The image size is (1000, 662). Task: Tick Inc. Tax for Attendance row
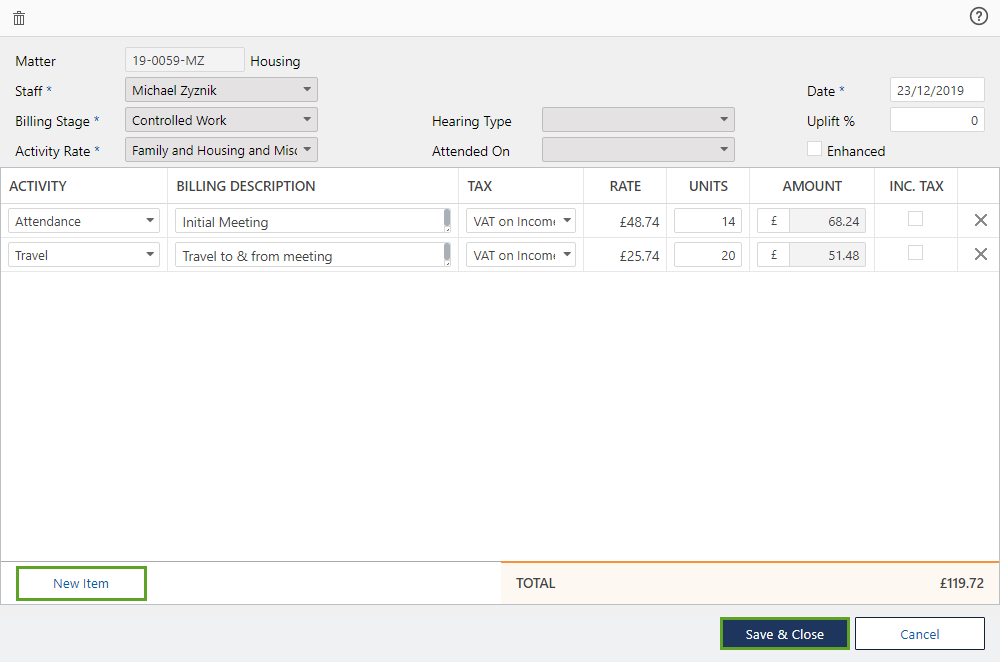915,219
